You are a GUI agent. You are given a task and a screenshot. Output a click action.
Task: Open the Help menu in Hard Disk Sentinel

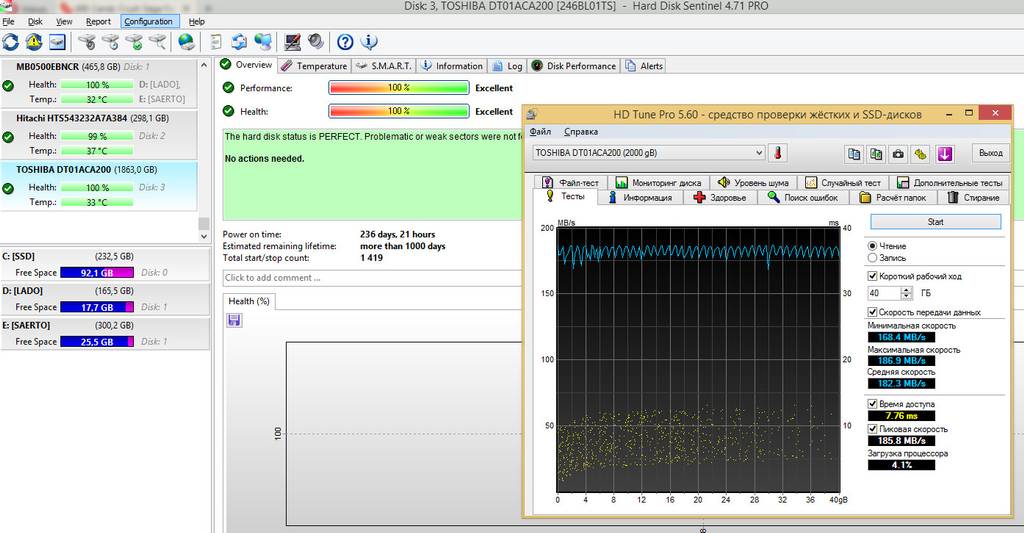197,22
